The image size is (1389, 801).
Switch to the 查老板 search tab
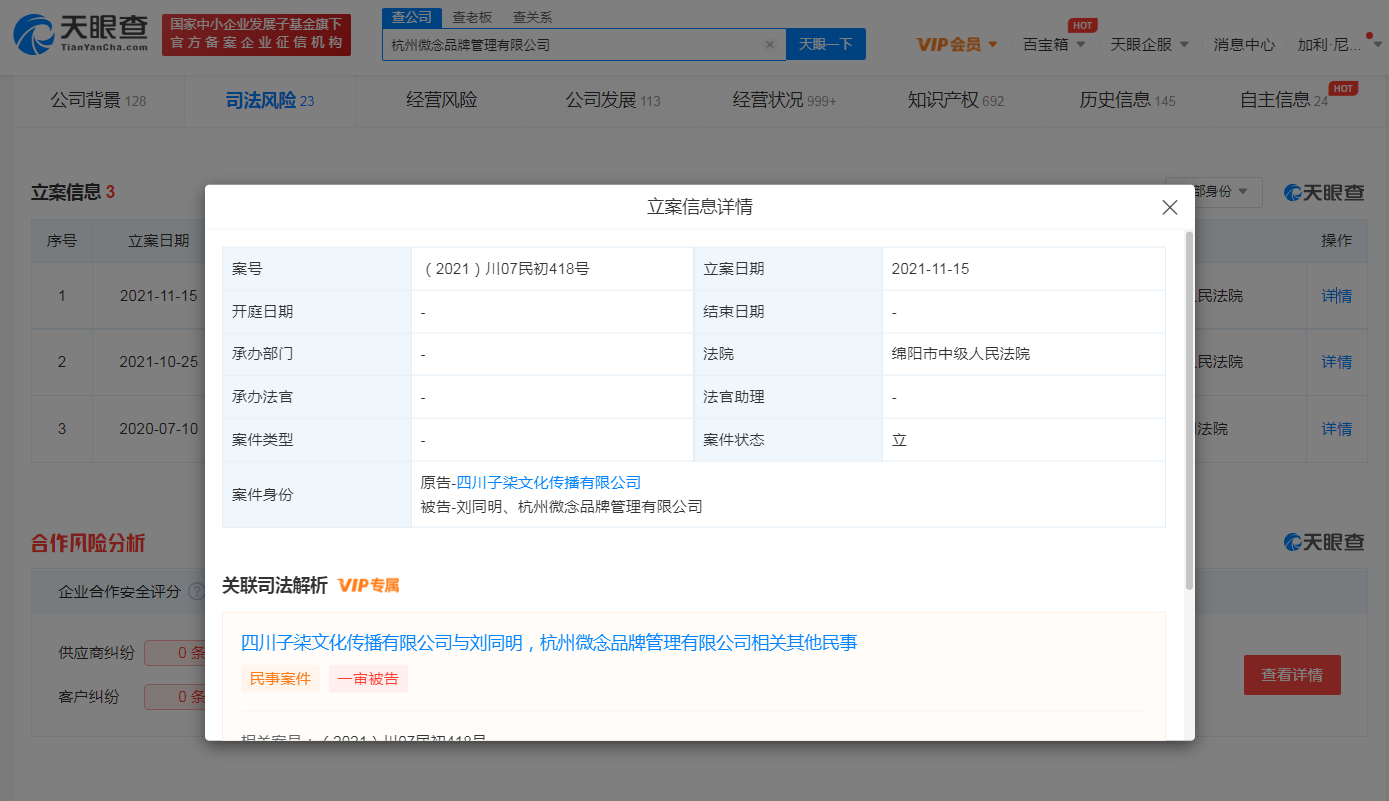[471, 17]
